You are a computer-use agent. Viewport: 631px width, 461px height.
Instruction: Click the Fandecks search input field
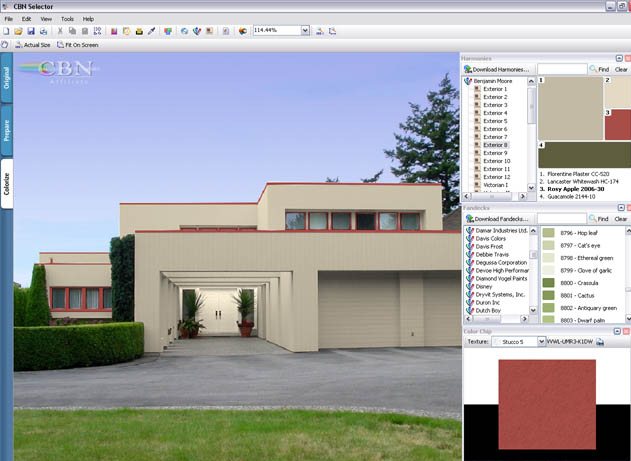click(x=562, y=219)
